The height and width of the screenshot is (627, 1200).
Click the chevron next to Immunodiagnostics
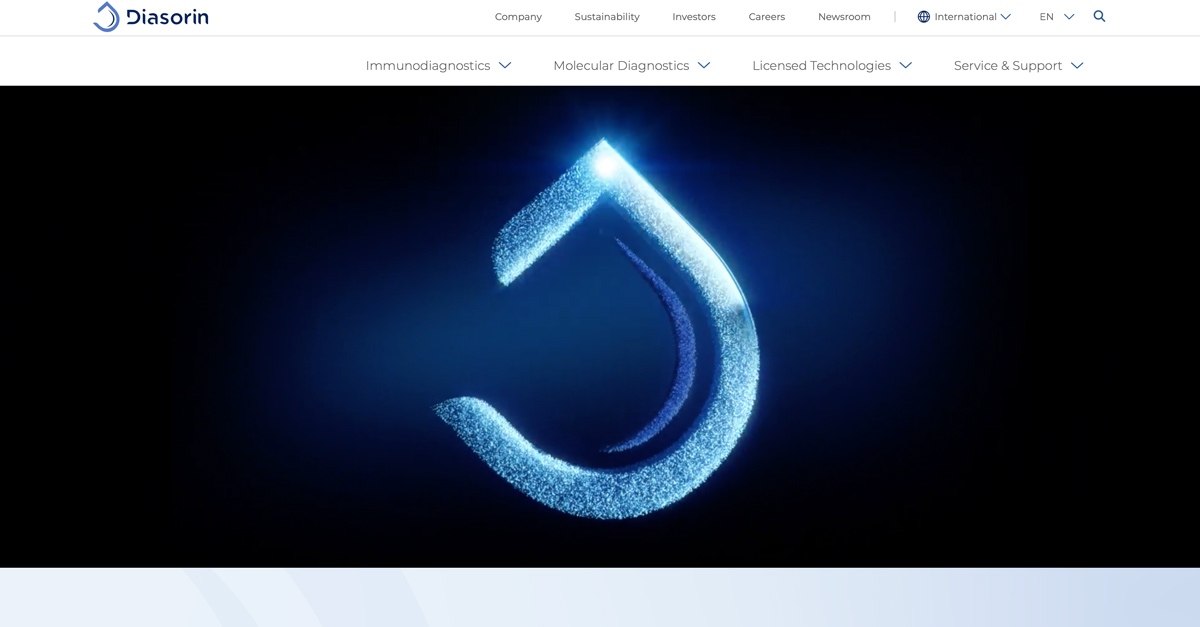pyautogui.click(x=505, y=66)
